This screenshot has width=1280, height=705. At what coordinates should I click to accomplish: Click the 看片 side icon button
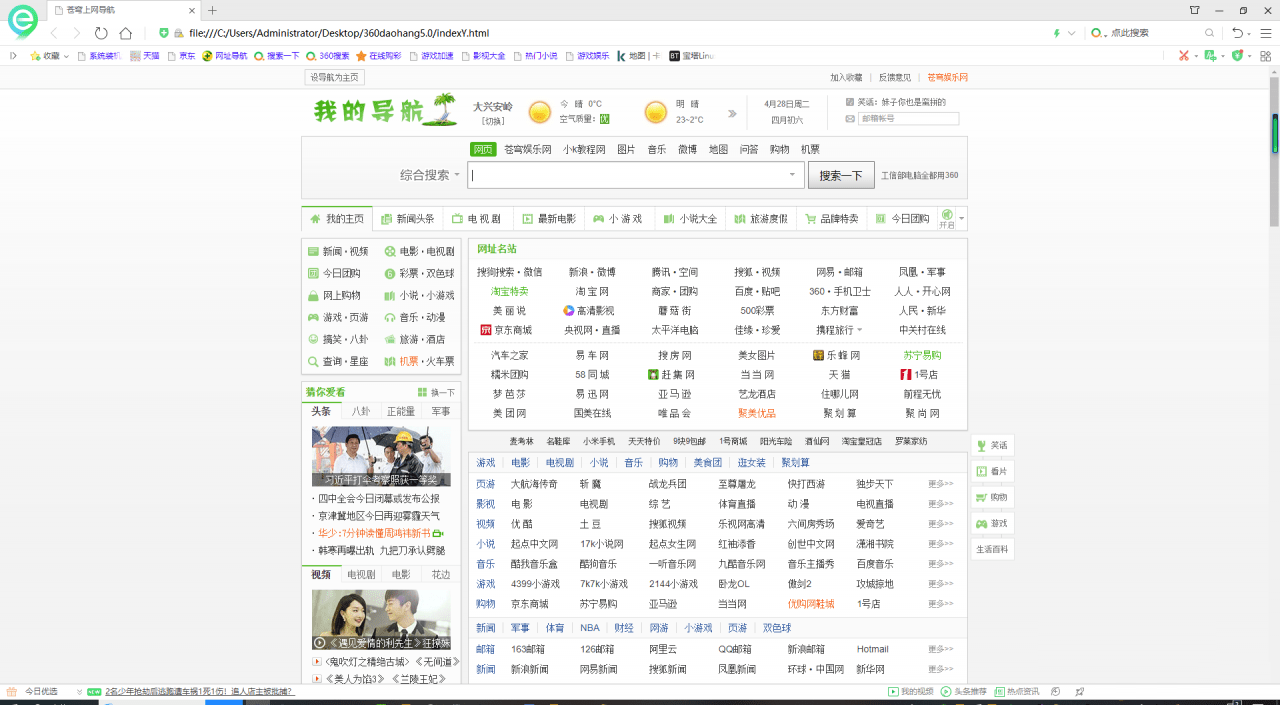tap(992, 471)
